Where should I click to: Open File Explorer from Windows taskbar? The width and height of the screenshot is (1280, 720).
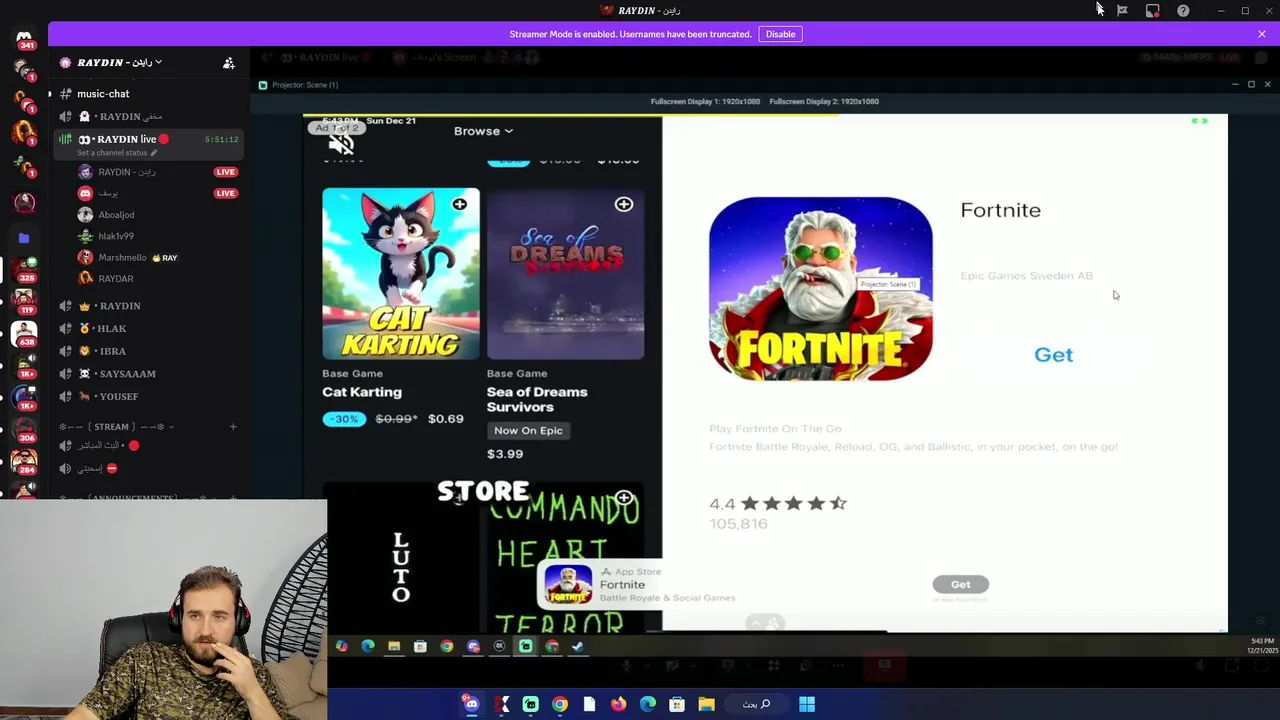(706, 704)
